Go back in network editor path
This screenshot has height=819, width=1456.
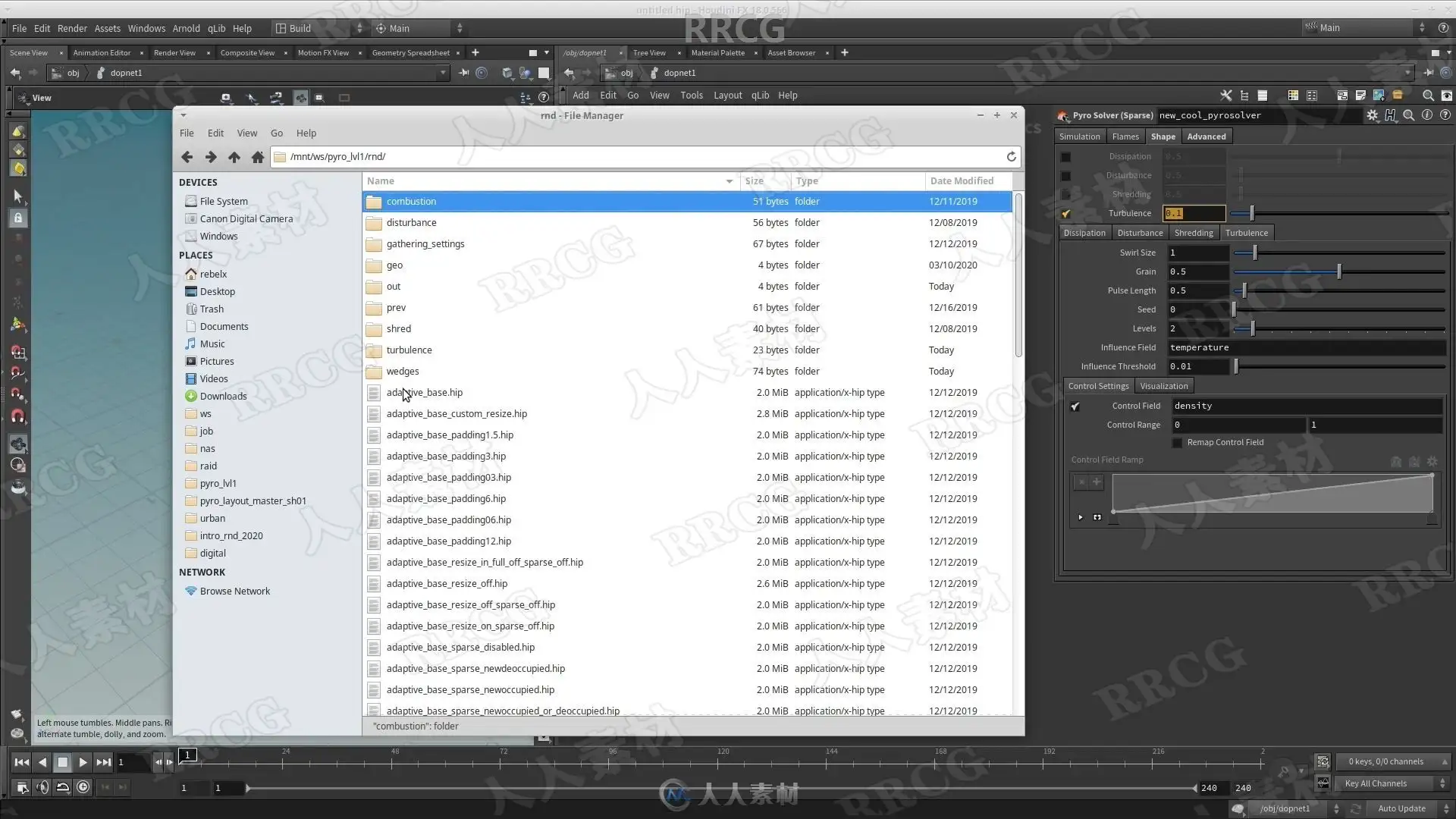570,73
